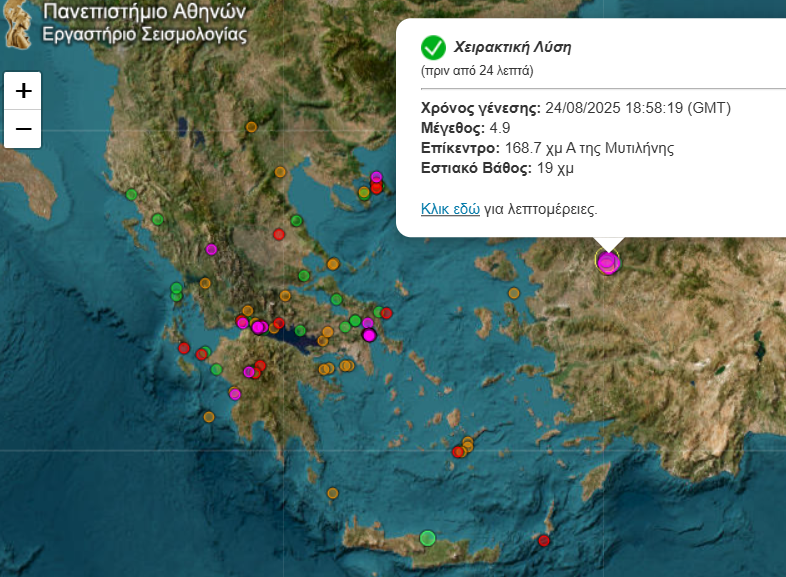Click the 'Μέγεθος: 4.9' magnitude line
The width and height of the screenshot is (786, 577).
click(465, 128)
